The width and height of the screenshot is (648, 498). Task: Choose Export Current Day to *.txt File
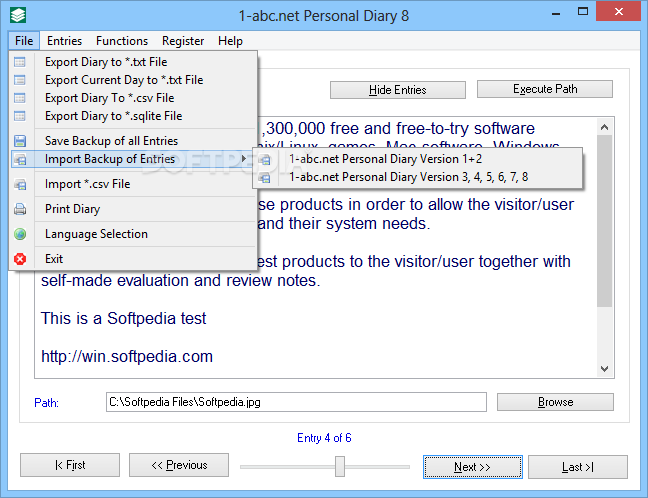pos(133,80)
